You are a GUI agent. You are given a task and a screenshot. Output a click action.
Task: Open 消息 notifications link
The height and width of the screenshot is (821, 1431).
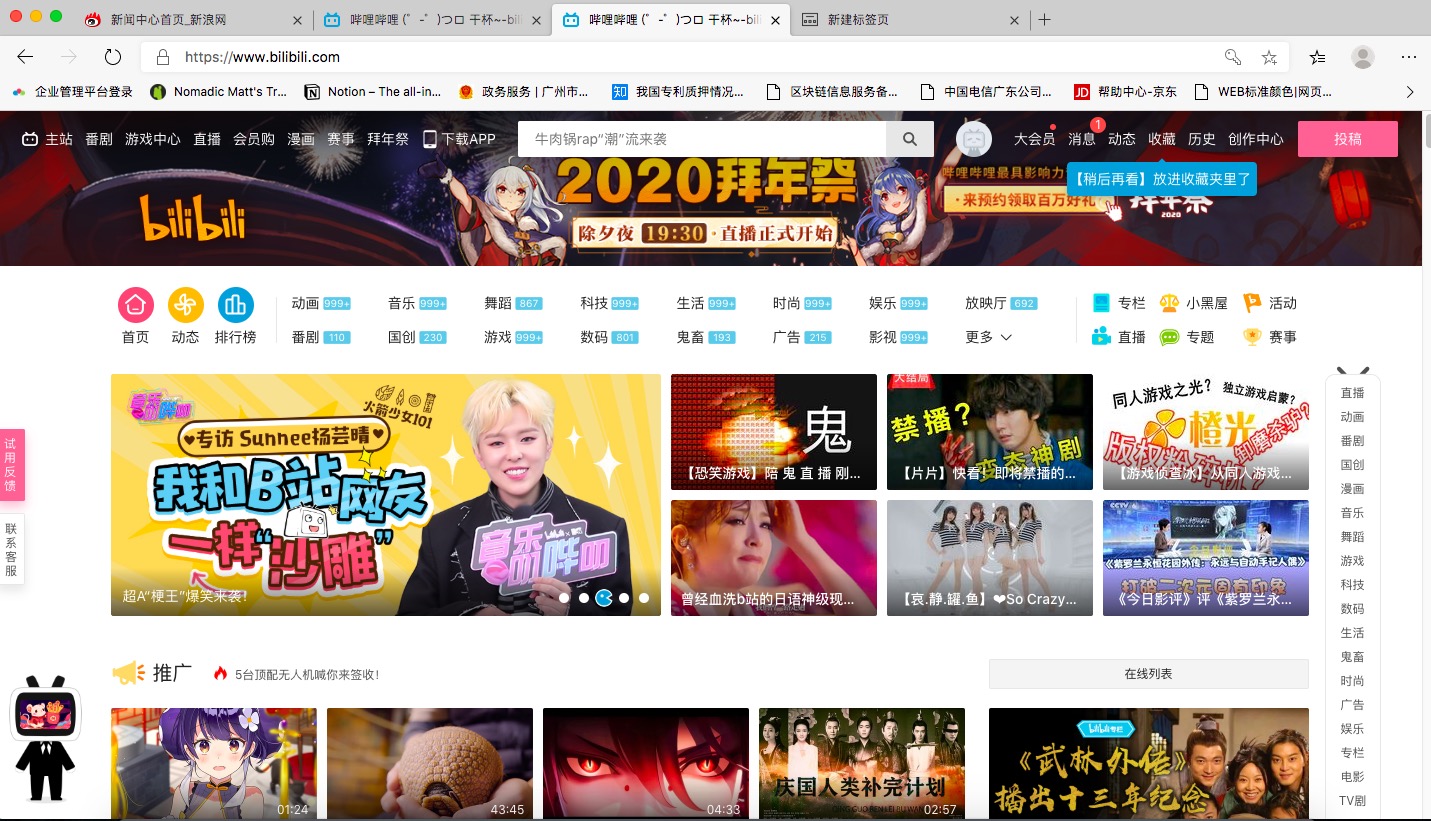point(1082,139)
